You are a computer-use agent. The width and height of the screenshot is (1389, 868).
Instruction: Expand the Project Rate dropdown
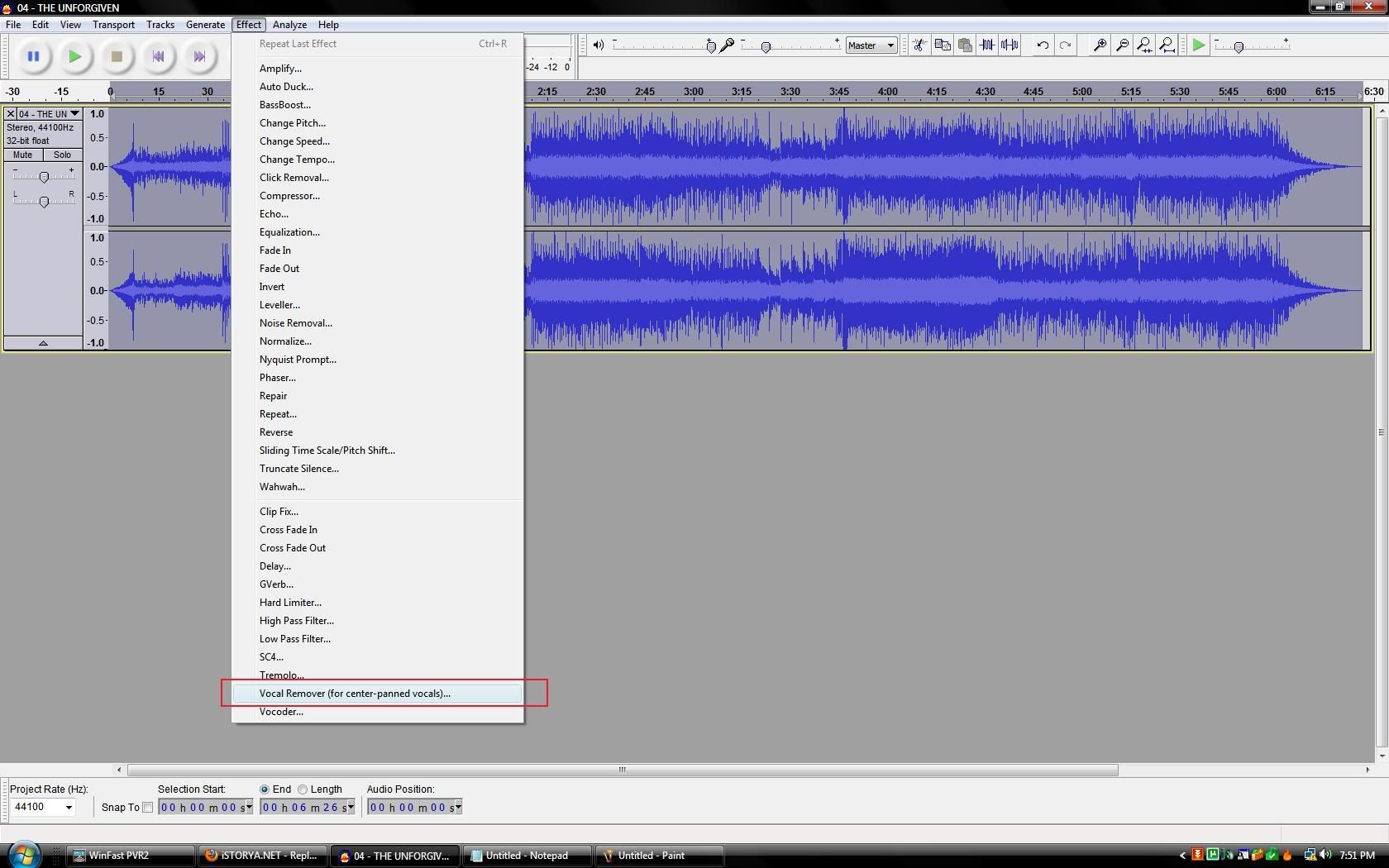69,808
